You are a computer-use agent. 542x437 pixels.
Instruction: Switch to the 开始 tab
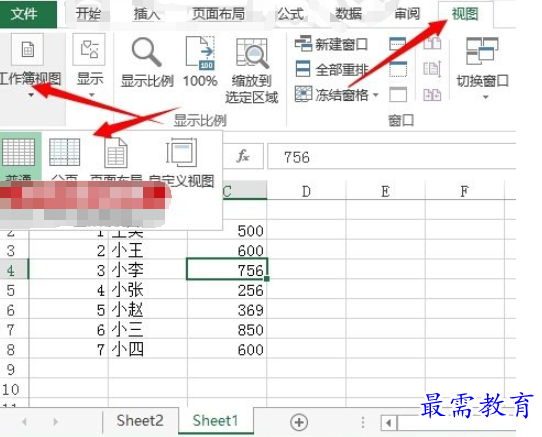88,15
